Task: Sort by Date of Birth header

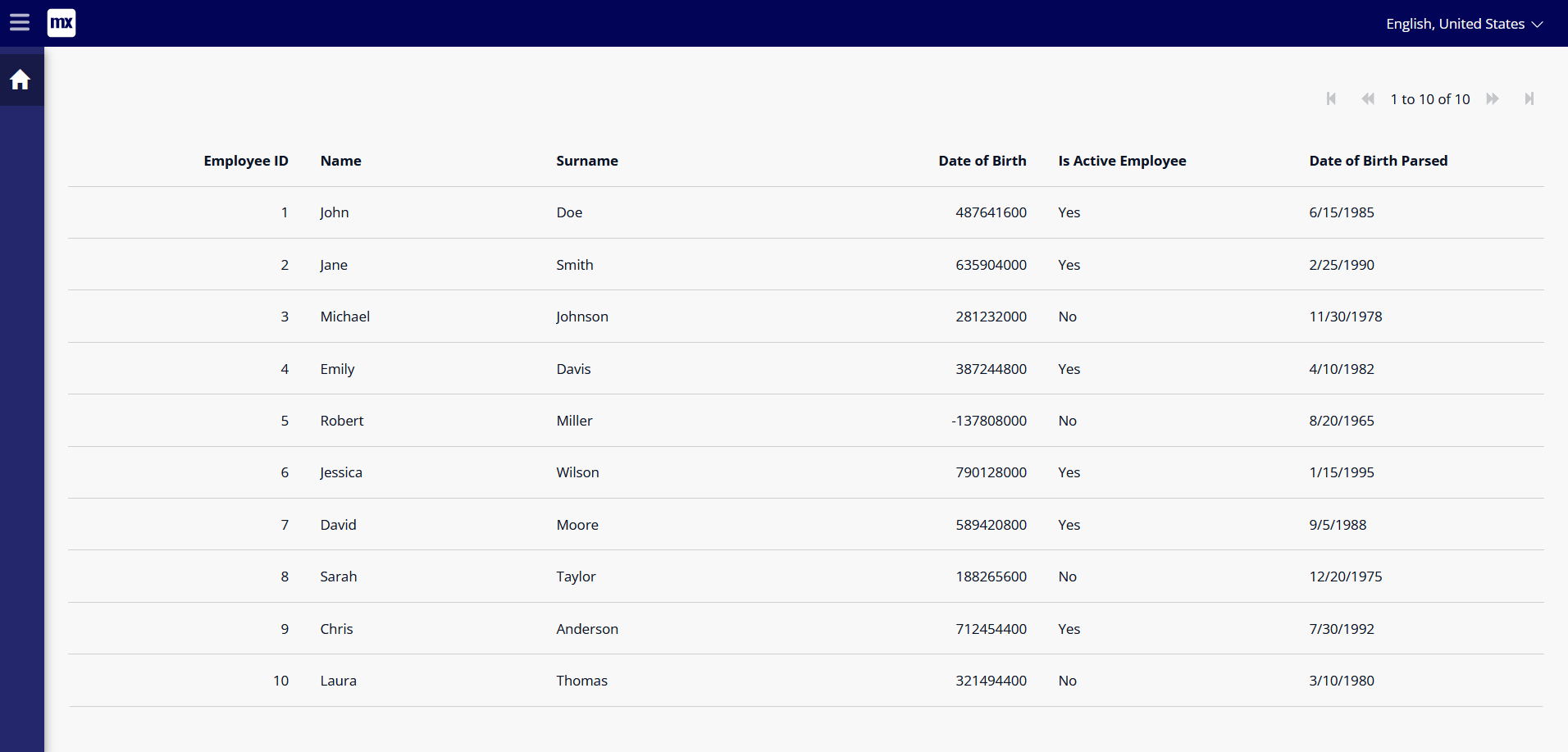Action: [x=982, y=161]
